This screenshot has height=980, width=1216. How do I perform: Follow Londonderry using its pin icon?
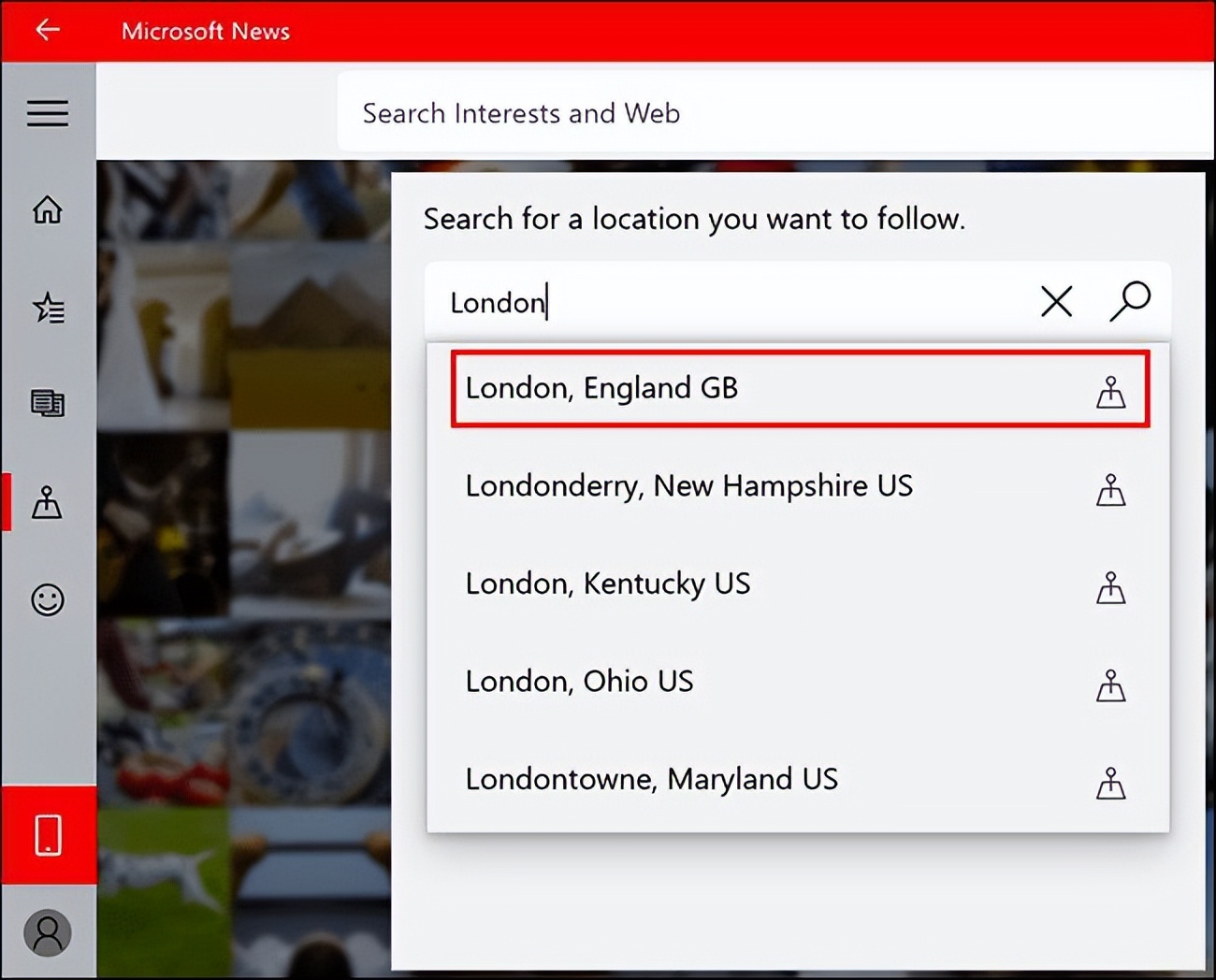coord(1111,490)
